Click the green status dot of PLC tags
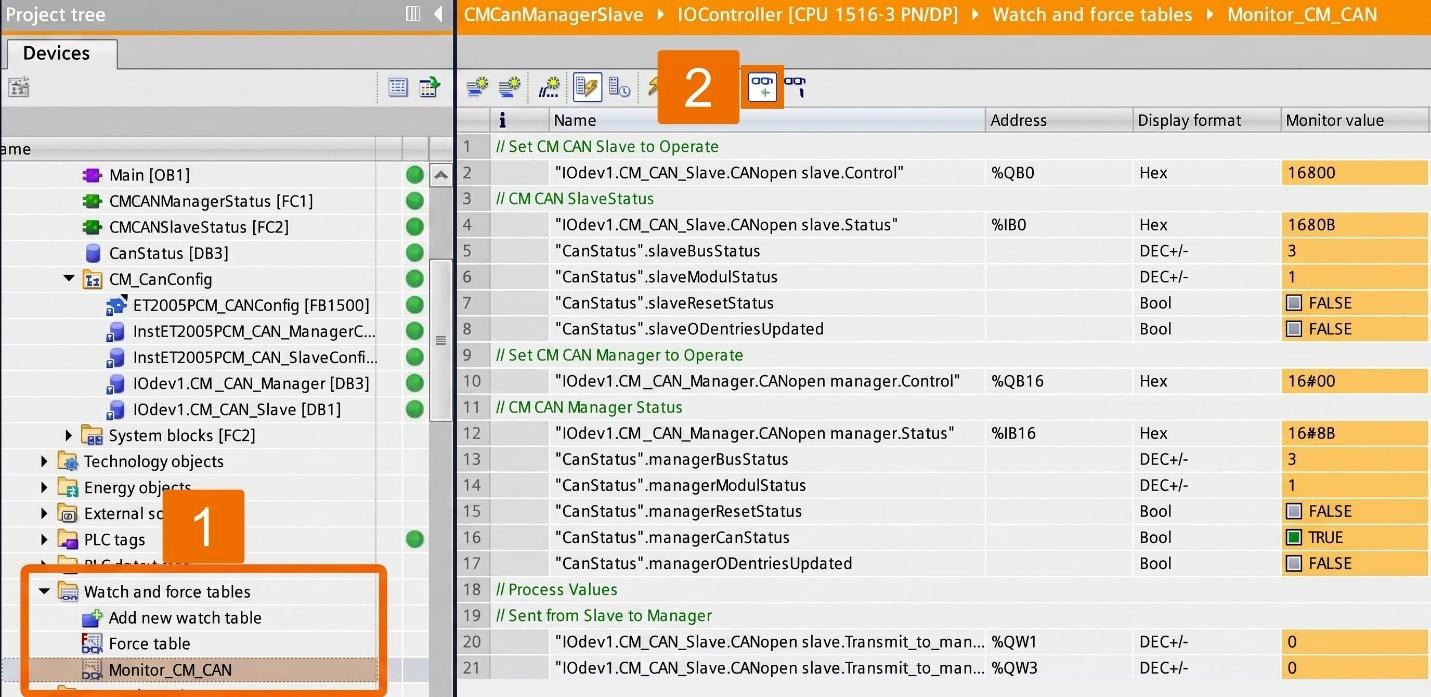The width and height of the screenshot is (1431, 697). coord(414,539)
